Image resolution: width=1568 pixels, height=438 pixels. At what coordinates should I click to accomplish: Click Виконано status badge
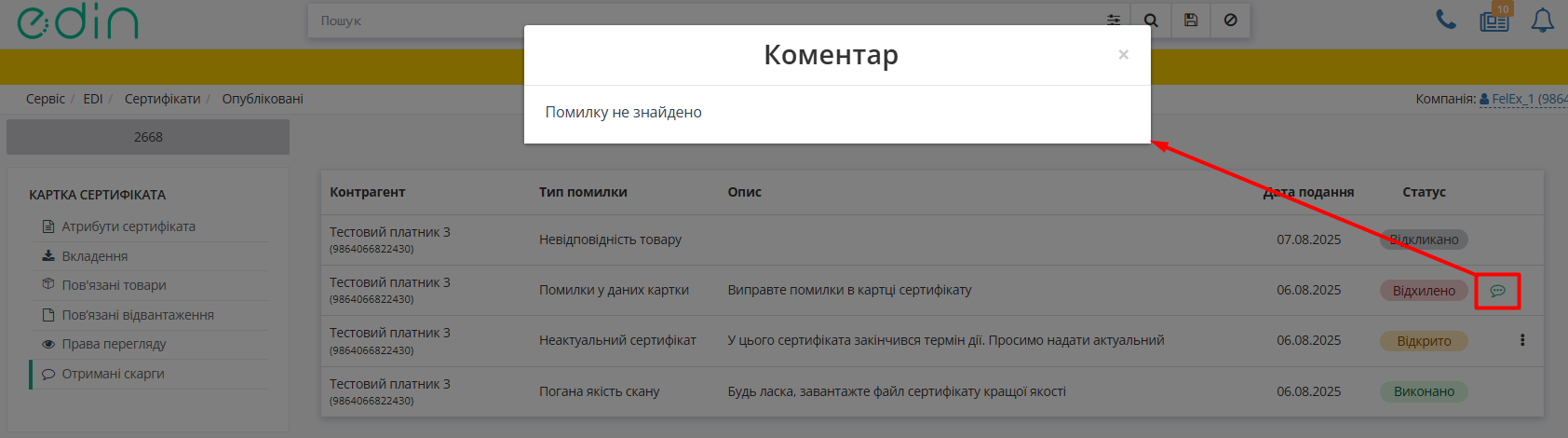1424,391
